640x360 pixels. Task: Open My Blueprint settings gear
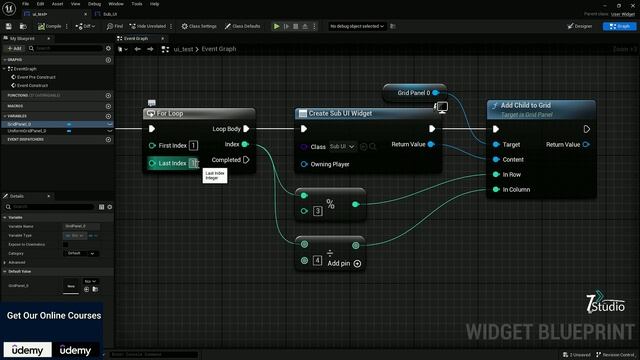click(108, 48)
